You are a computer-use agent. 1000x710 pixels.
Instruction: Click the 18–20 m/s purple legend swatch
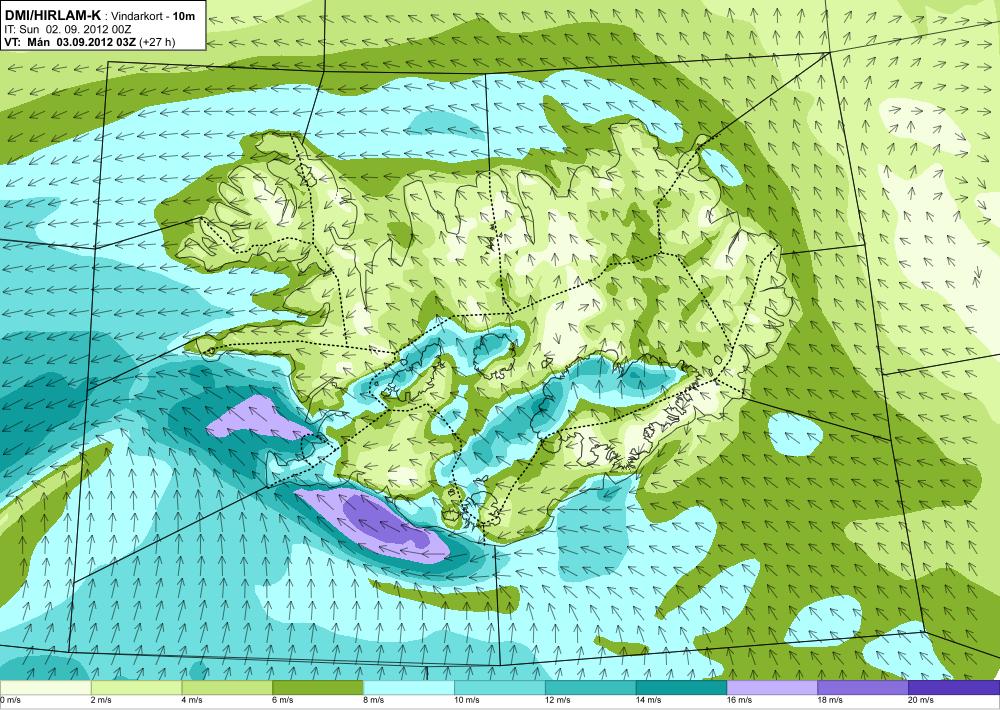pyautogui.click(x=863, y=688)
